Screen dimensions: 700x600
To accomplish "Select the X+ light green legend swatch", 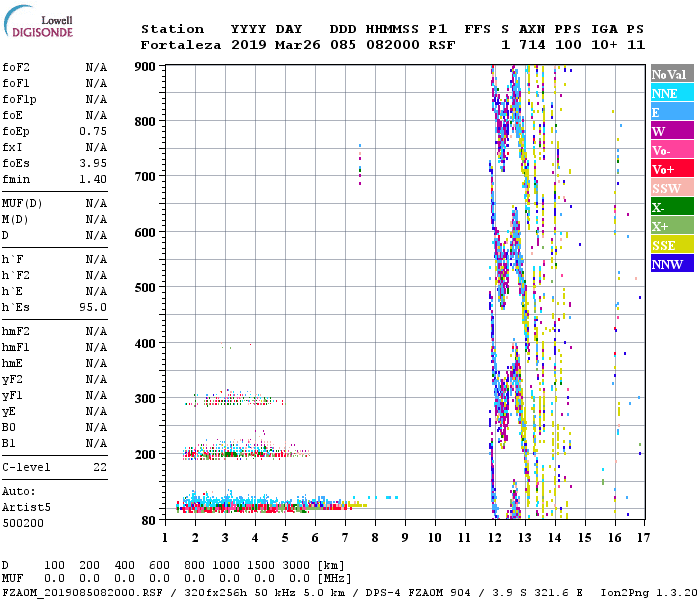I will 672,226.
